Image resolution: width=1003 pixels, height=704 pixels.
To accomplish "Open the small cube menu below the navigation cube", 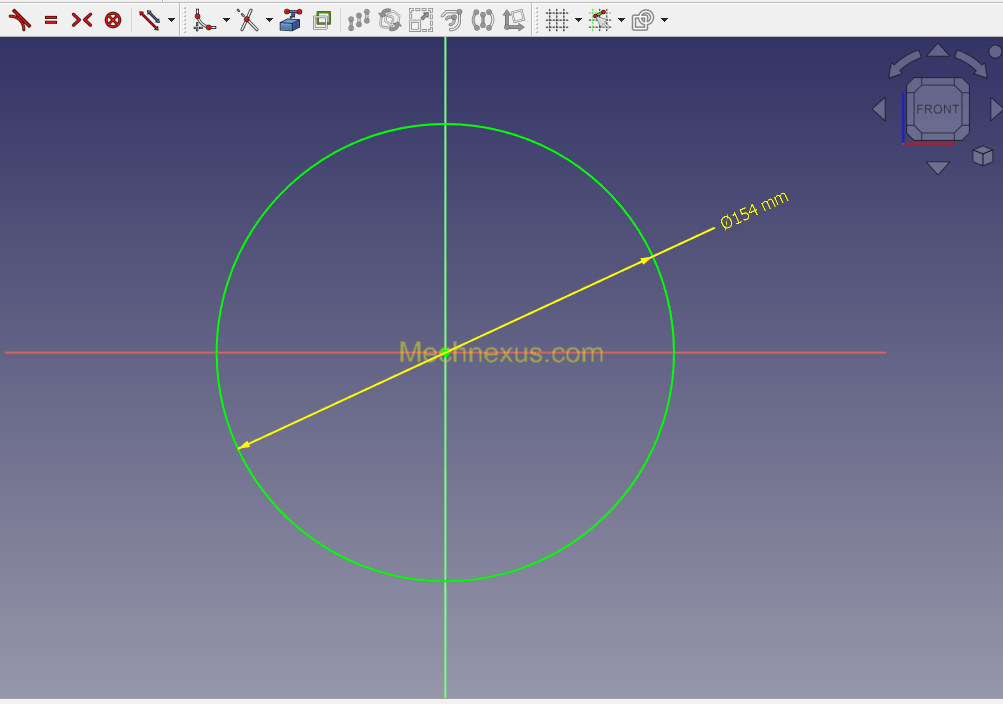I will 983,155.
